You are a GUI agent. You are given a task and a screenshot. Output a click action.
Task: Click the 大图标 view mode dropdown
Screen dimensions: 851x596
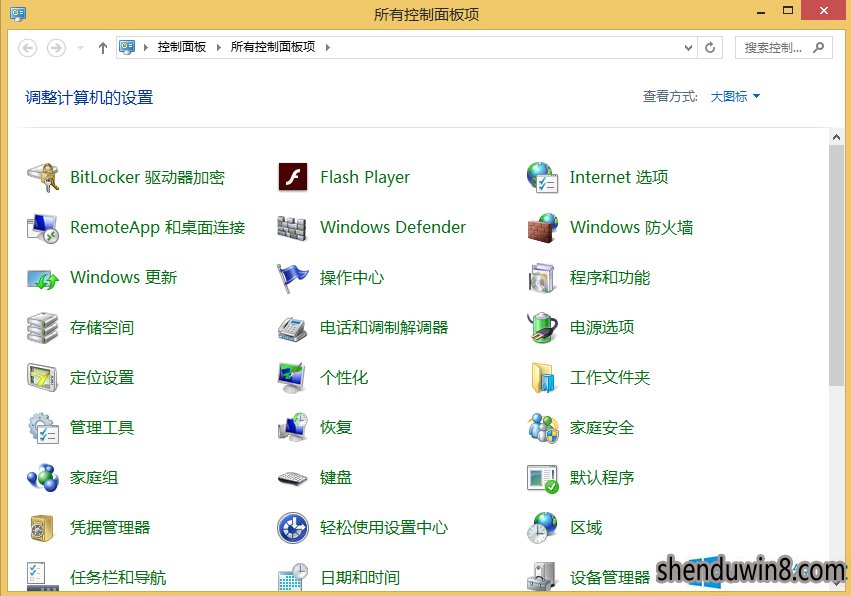[735, 97]
